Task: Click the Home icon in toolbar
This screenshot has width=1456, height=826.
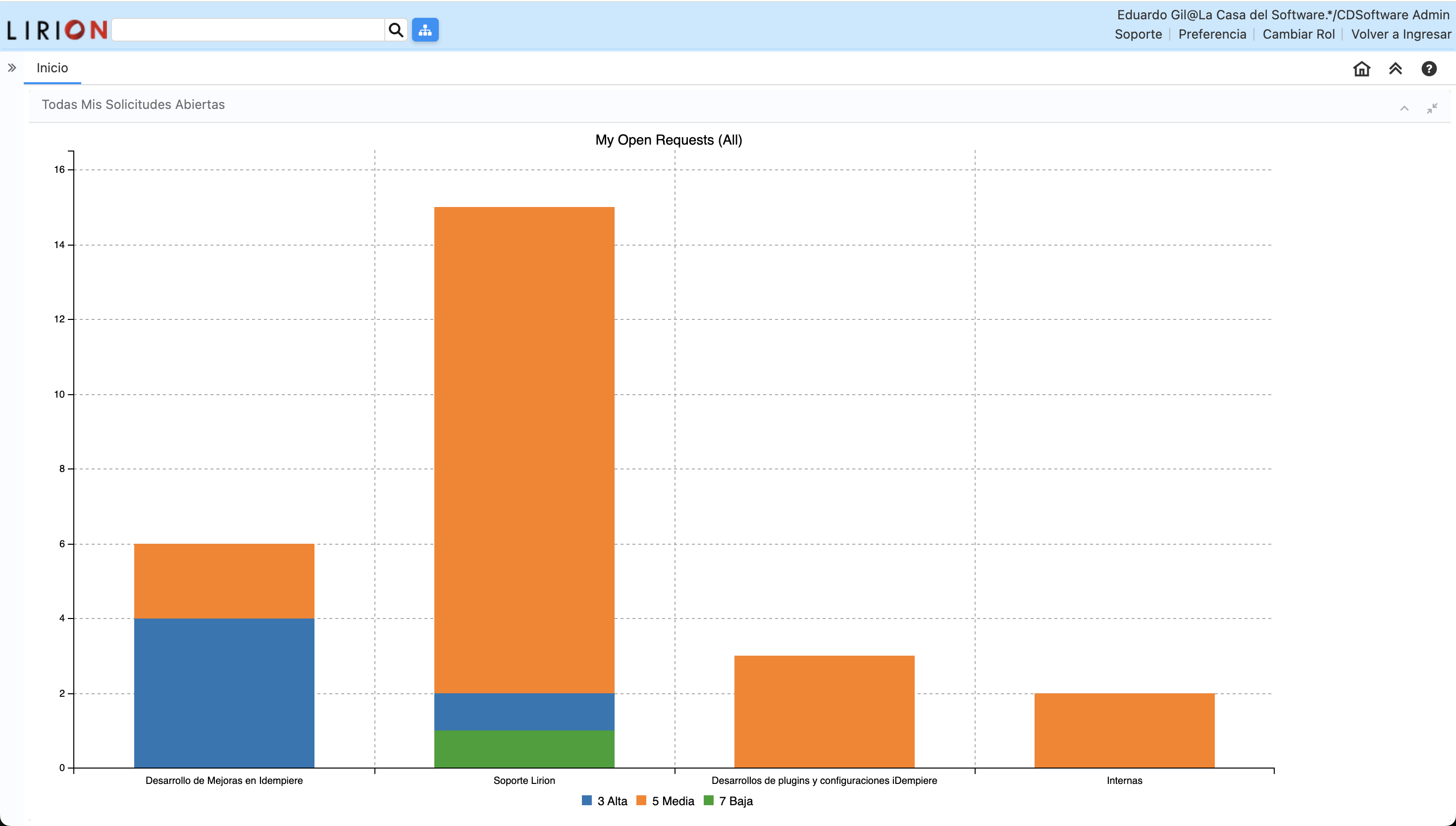Action: coord(1361,69)
